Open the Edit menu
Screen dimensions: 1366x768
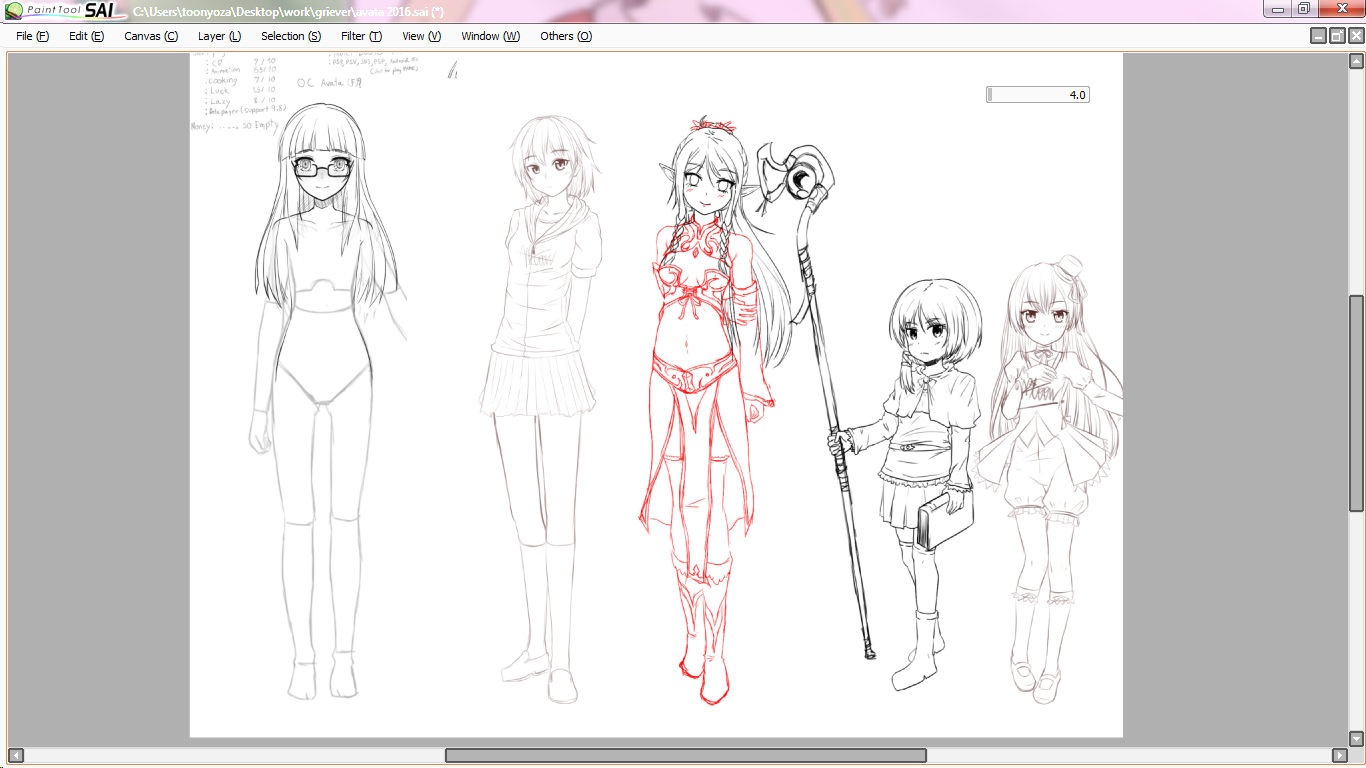(x=86, y=36)
